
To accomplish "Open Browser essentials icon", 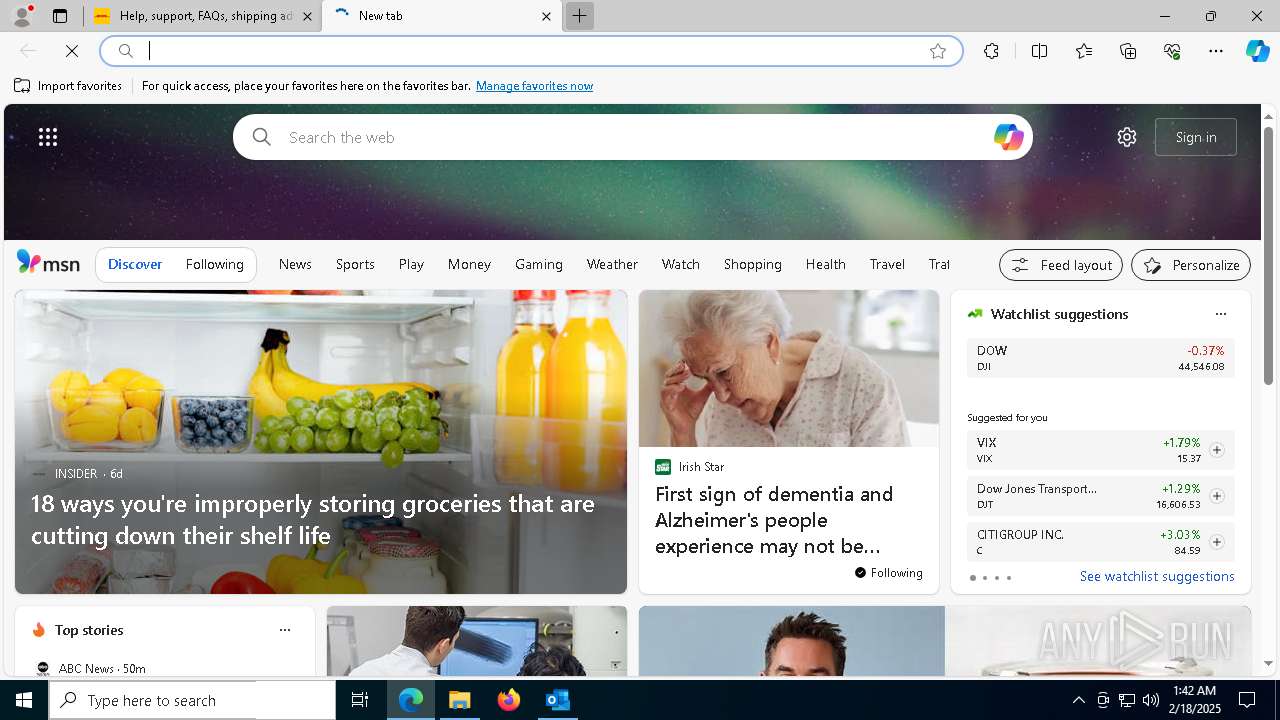I will (1172, 51).
